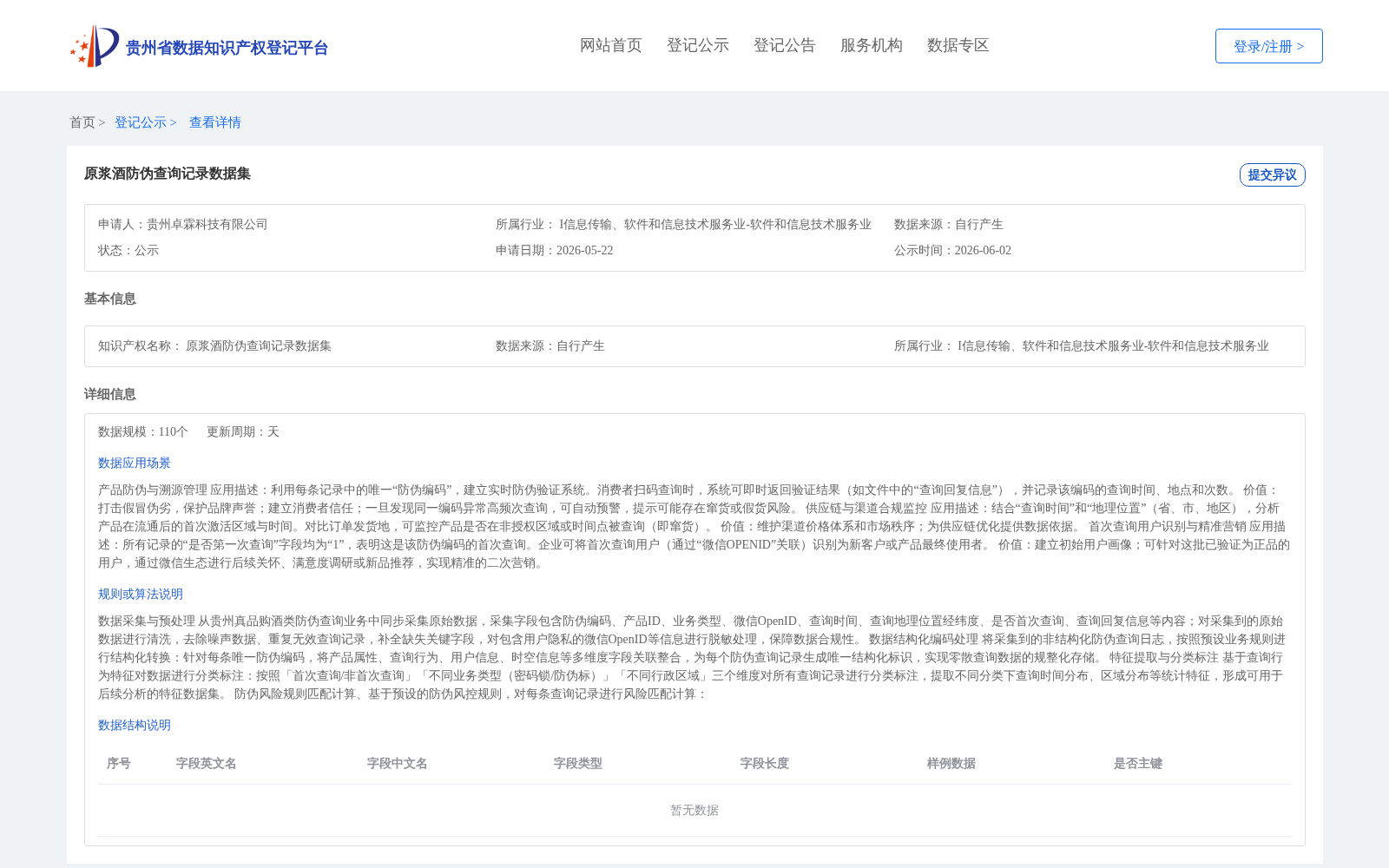Viewport: 1389px width, 868px height.
Task: Click the 登录/注册 button
Action: coord(1269,46)
